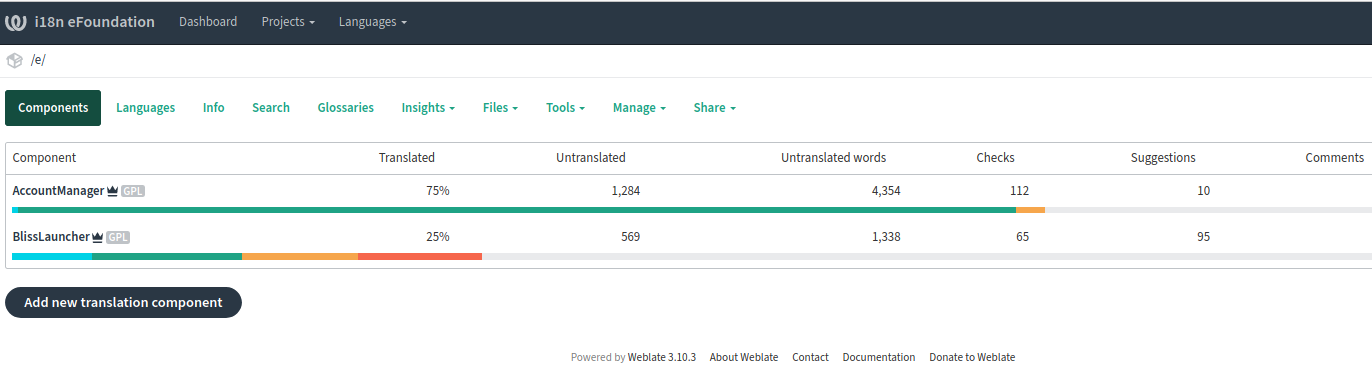Click Add new translation component button
1372x390 pixels.
click(123, 302)
